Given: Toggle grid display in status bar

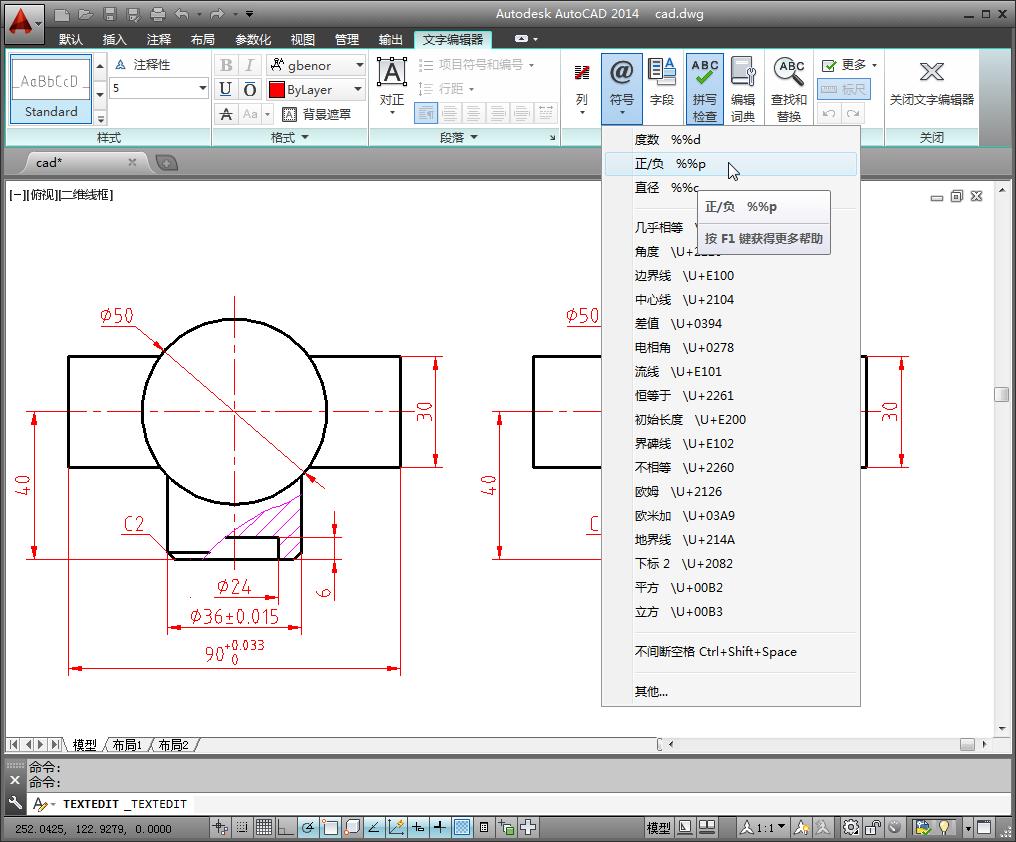Looking at the screenshot, I should click(x=262, y=828).
